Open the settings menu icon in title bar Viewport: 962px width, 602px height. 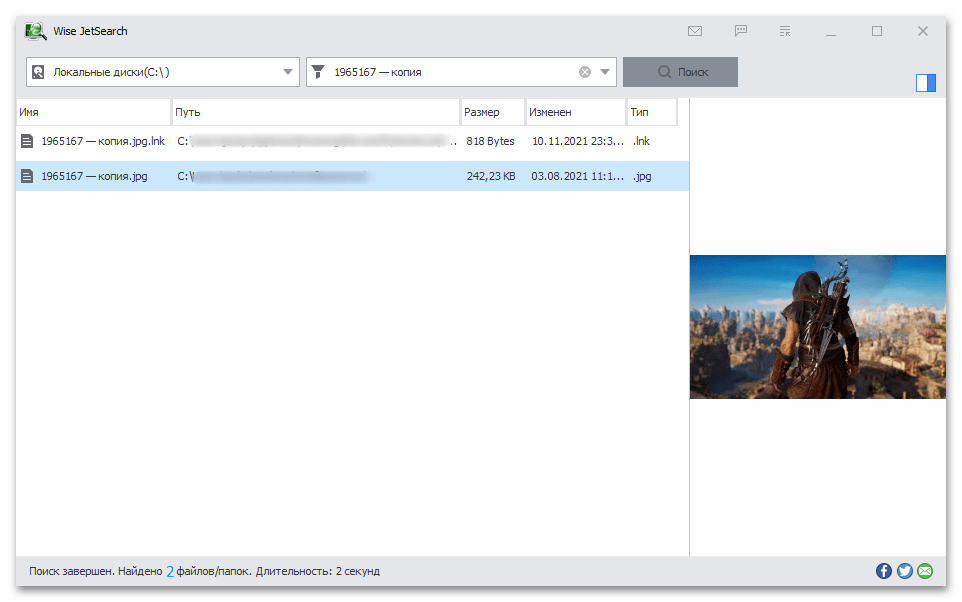785,31
